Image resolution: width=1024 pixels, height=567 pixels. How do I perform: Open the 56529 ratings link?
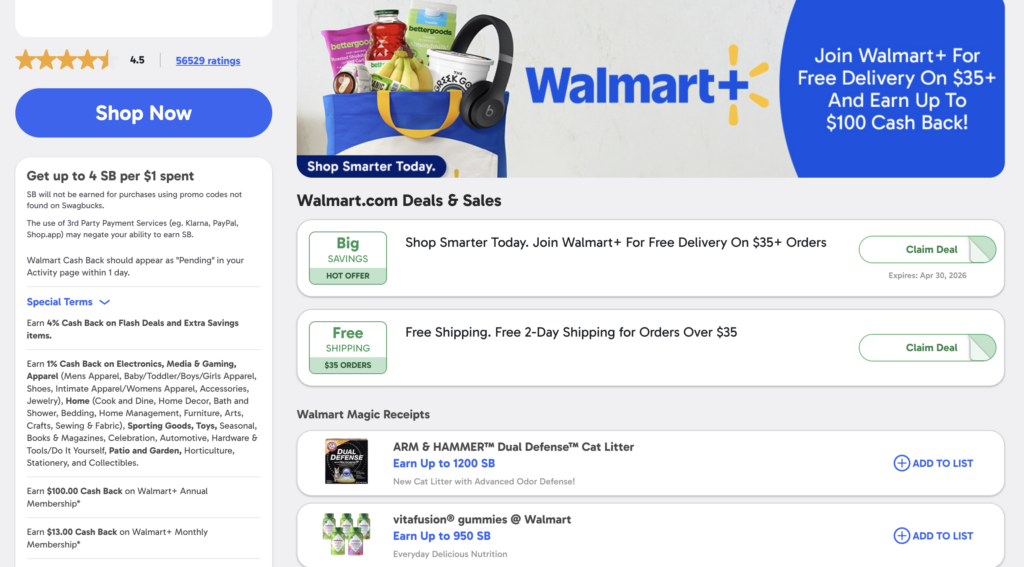207,61
